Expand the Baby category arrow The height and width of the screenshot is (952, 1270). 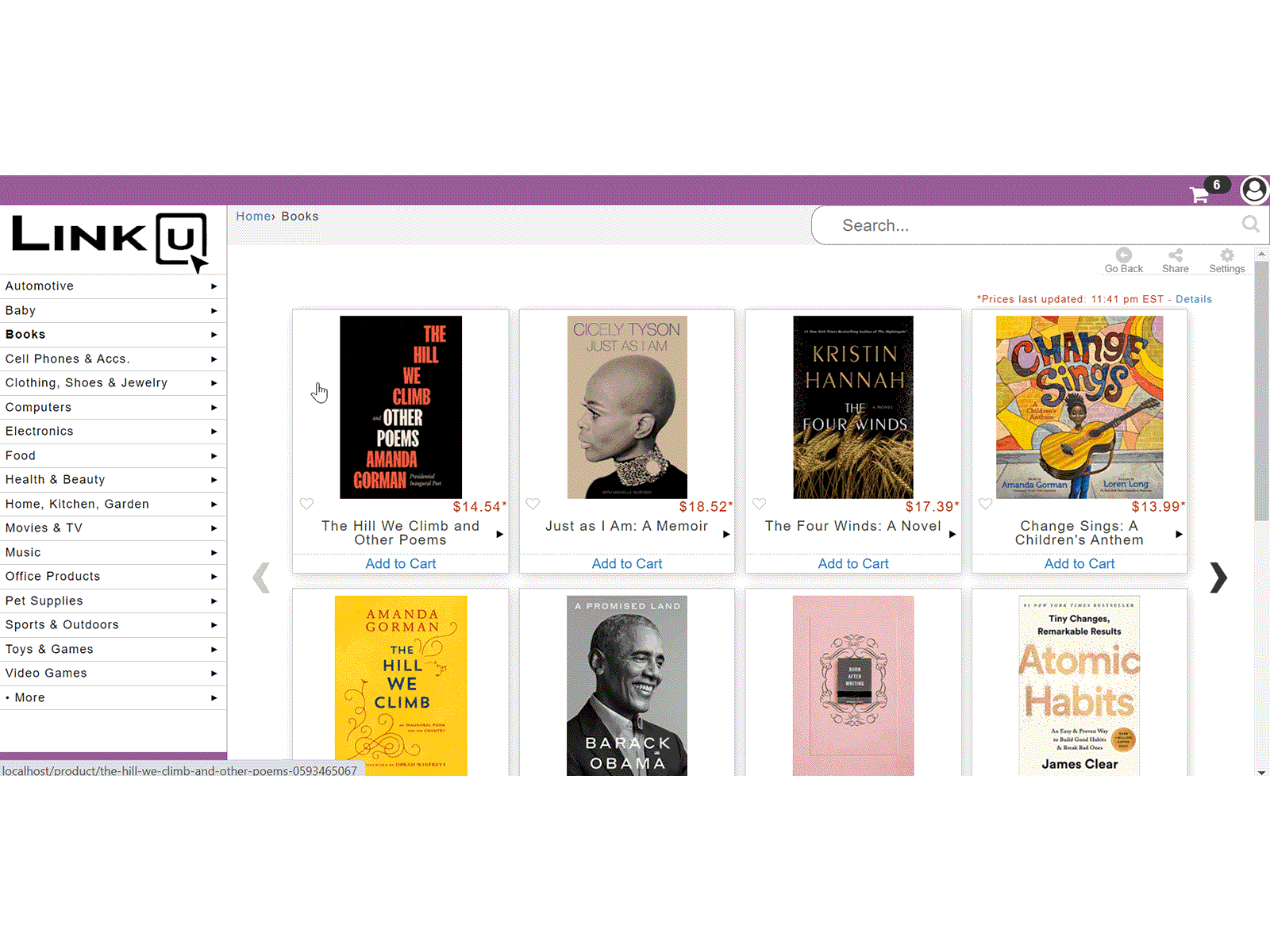(214, 311)
